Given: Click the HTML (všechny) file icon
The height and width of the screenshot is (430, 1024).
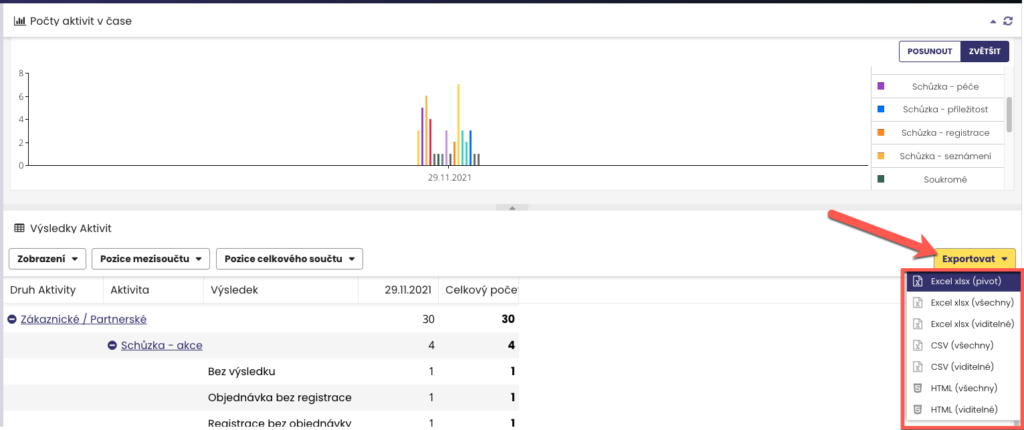Looking at the screenshot, I should coord(917,388).
